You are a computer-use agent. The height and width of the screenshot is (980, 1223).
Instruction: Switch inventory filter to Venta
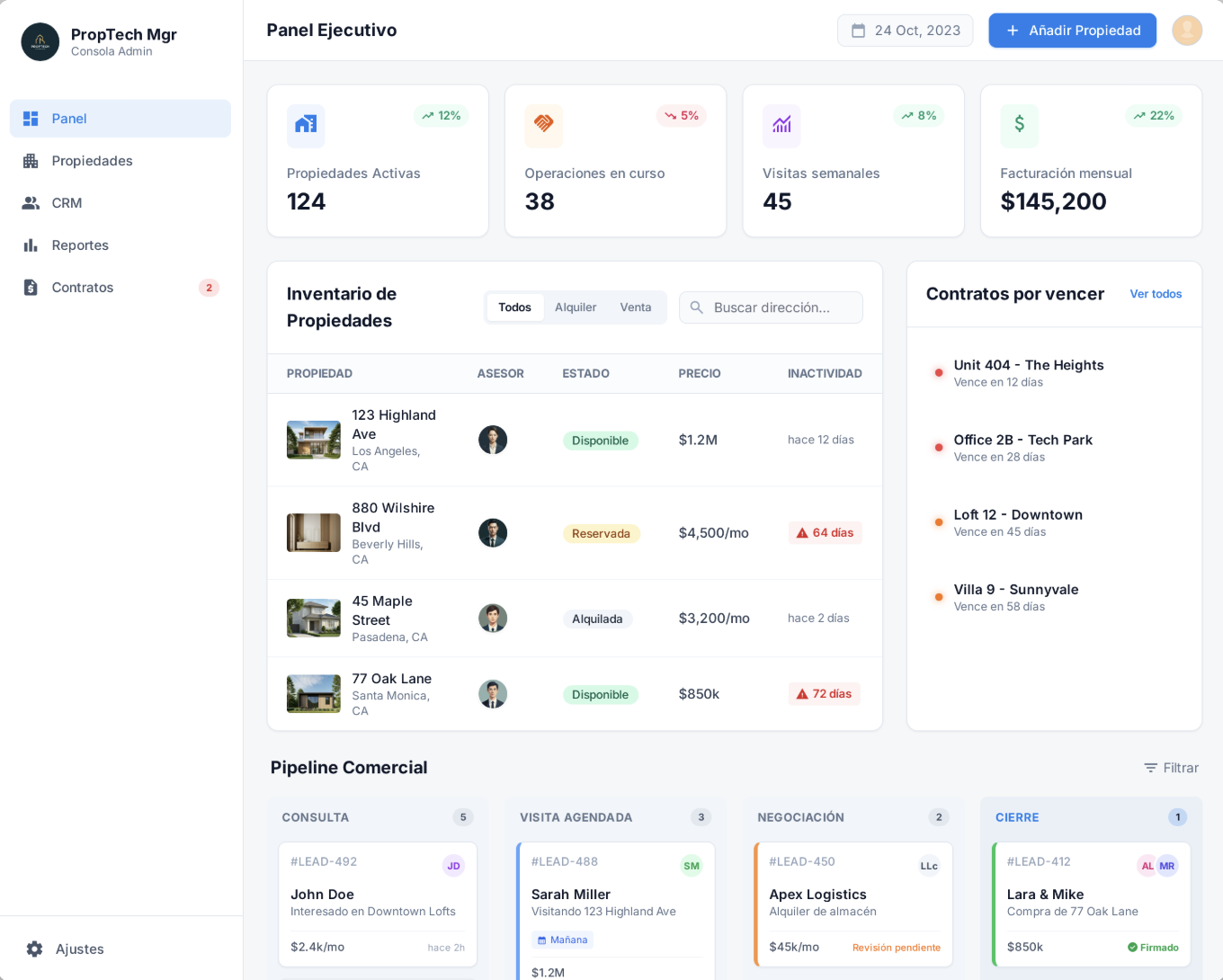[636, 307]
